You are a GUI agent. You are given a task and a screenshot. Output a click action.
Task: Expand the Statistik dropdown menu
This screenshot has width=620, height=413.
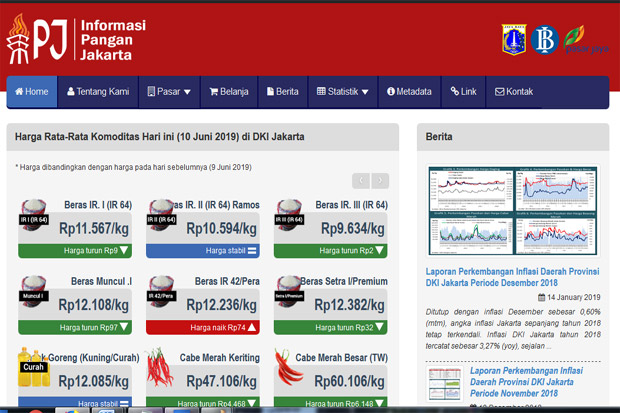(x=343, y=92)
